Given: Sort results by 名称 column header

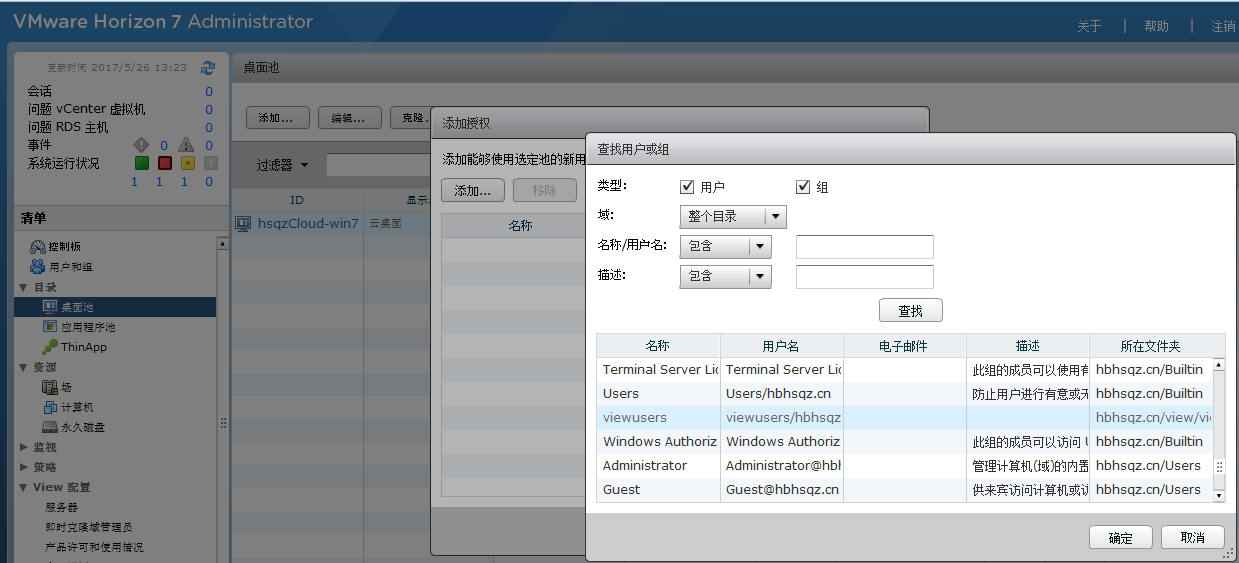Looking at the screenshot, I should click(x=658, y=346).
